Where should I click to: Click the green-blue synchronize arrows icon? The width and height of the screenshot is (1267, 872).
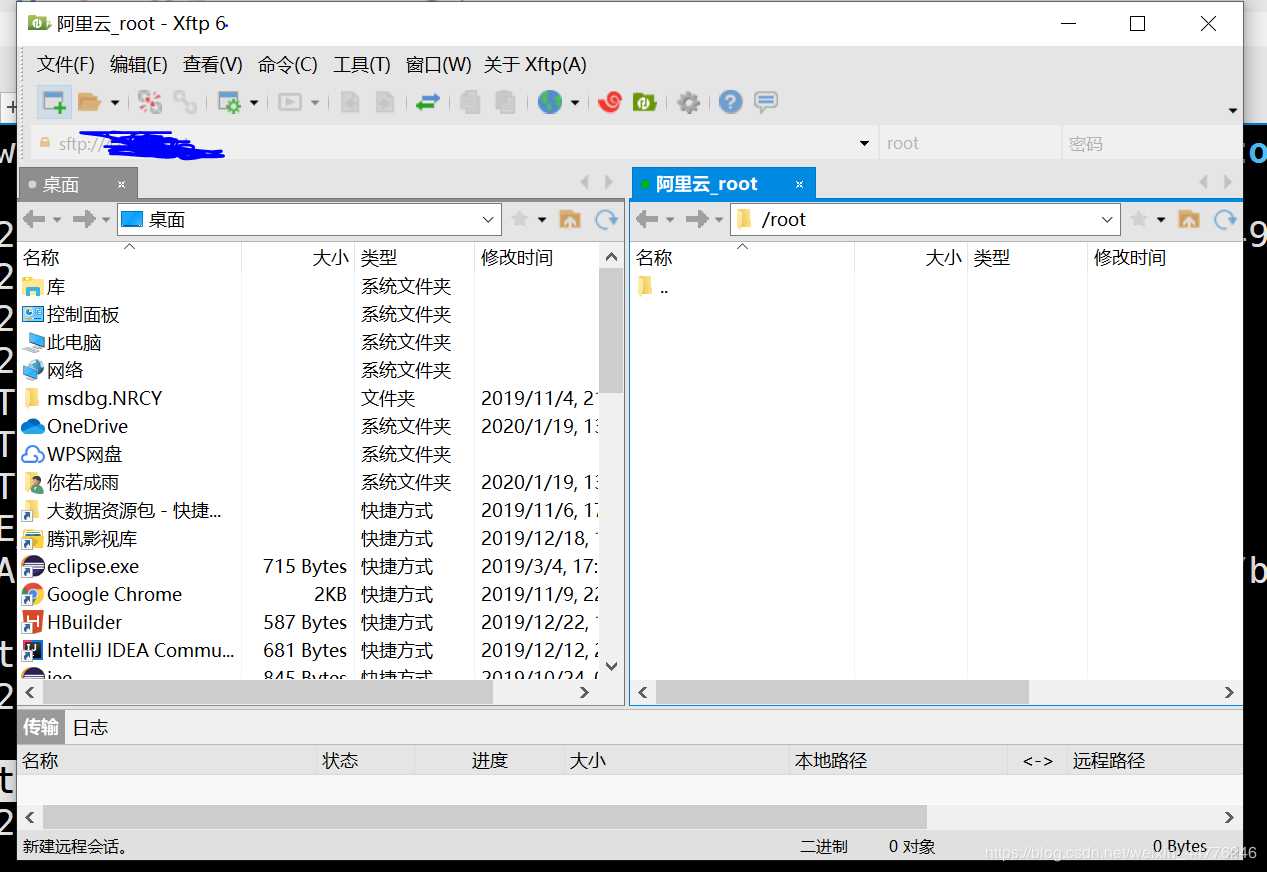[x=428, y=101]
